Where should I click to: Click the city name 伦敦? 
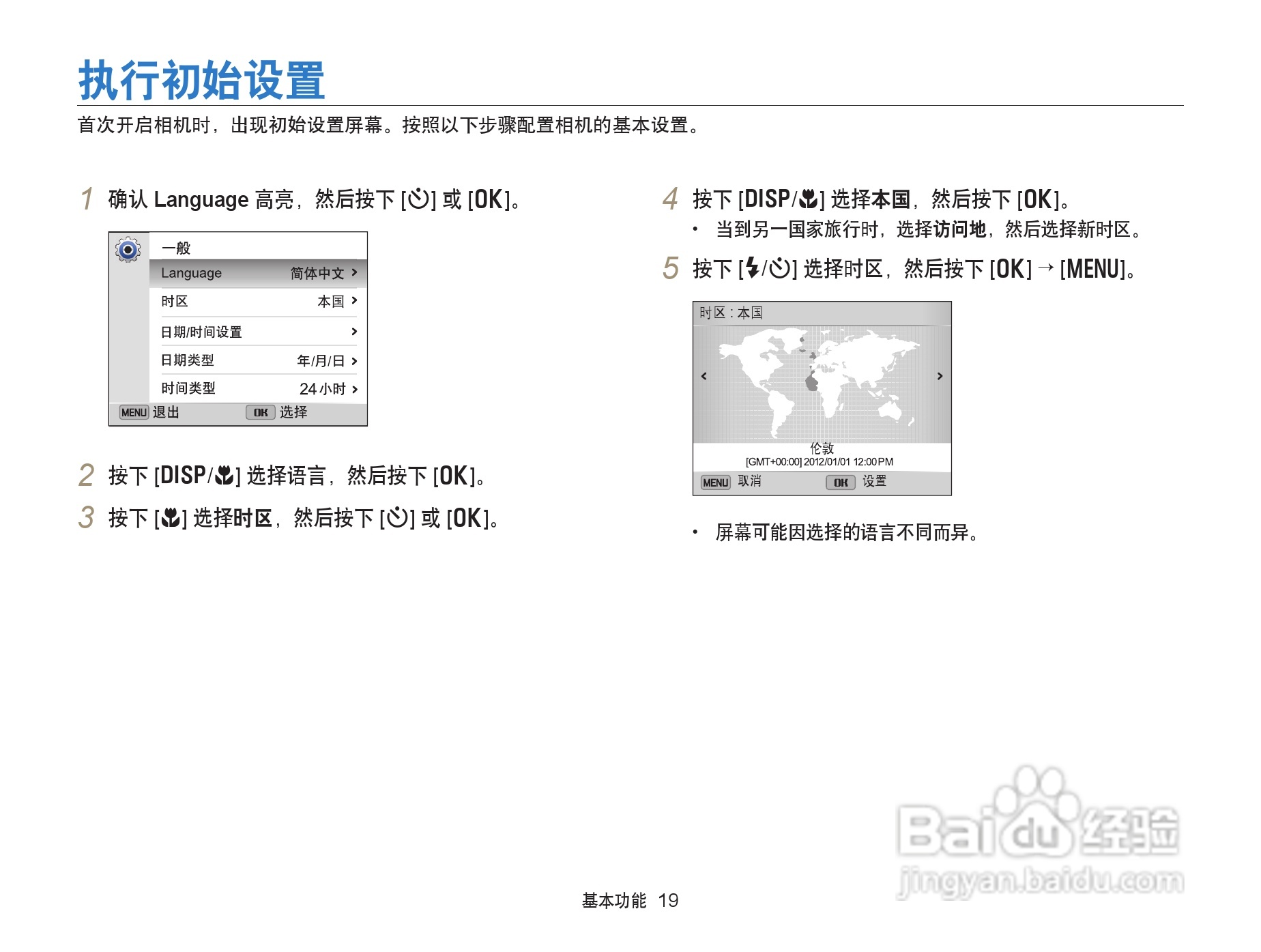click(x=822, y=448)
